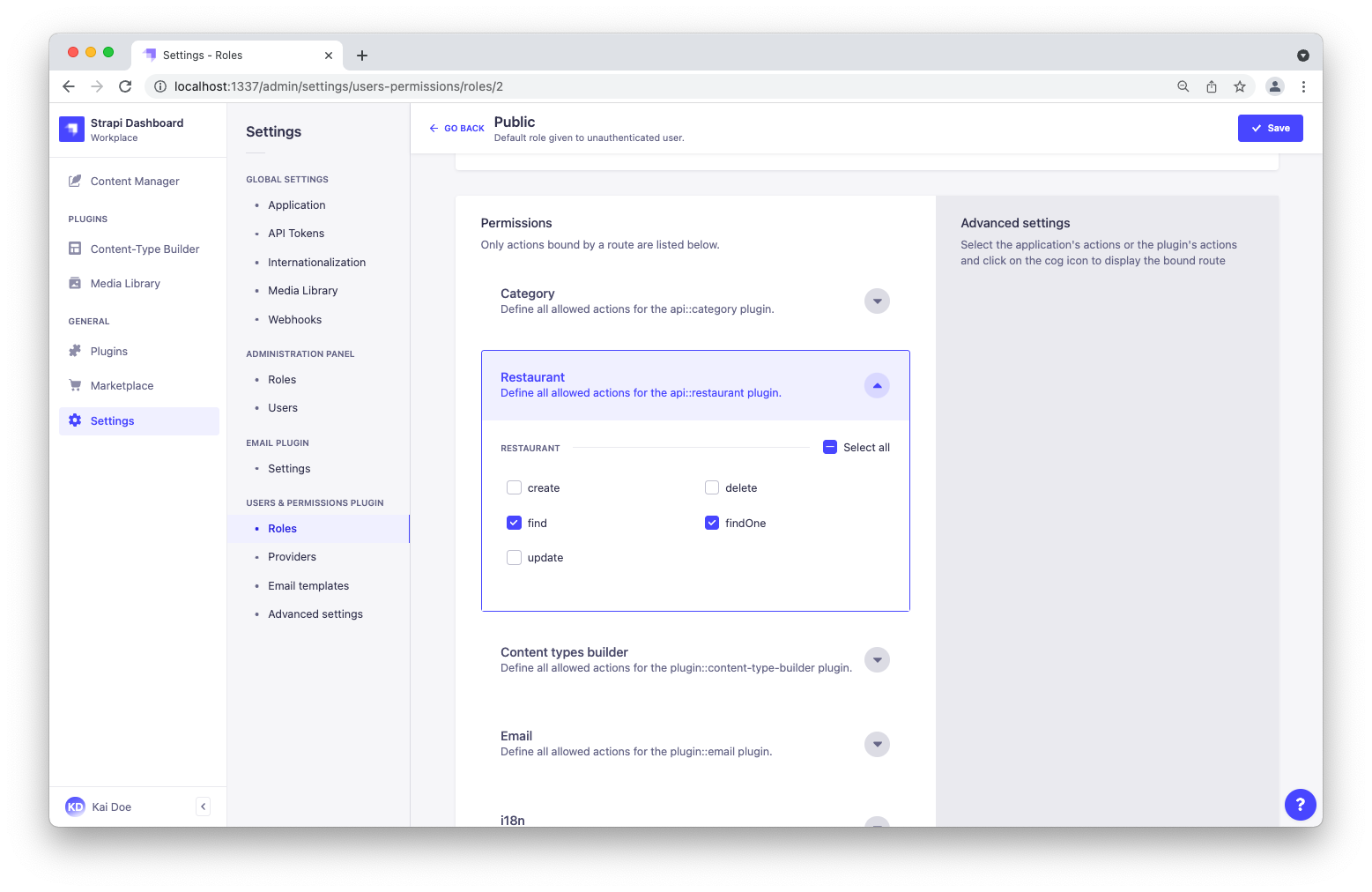The height and width of the screenshot is (892, 1372).
Task: Expand the Email plugin permissions
Action: point(877,744)
